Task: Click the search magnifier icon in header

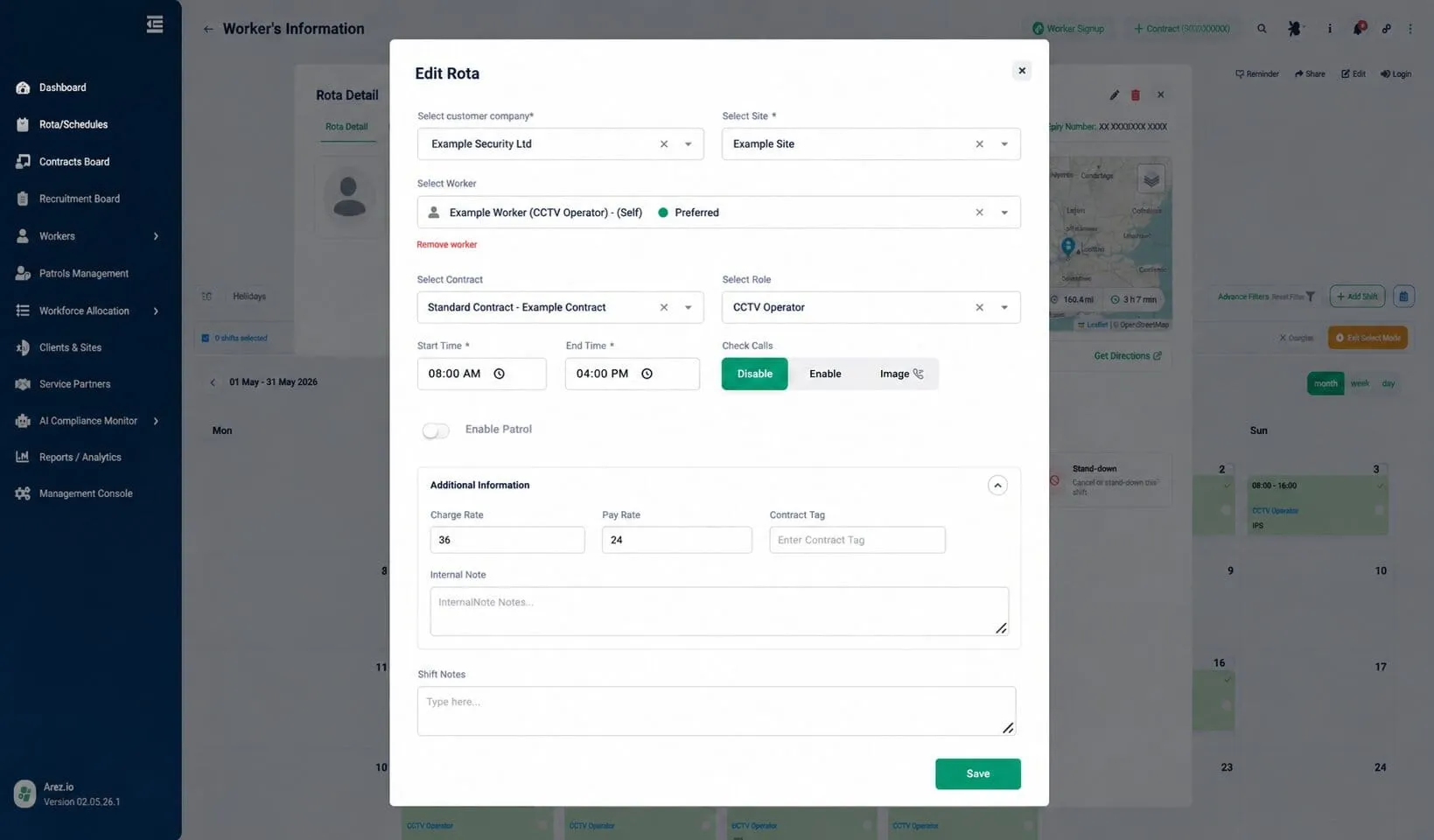Action: (1262, 29)
